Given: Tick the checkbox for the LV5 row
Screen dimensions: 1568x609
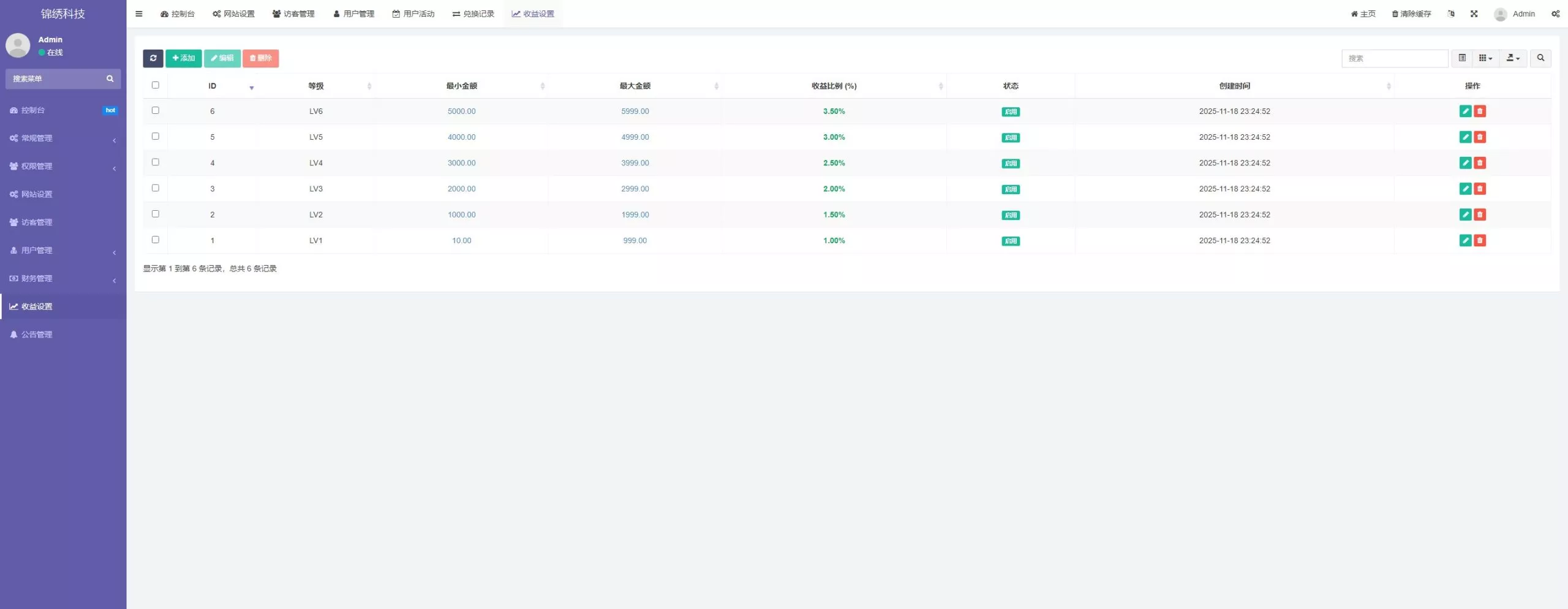Looking at the screenshot, I should click(x=155, y=137).
